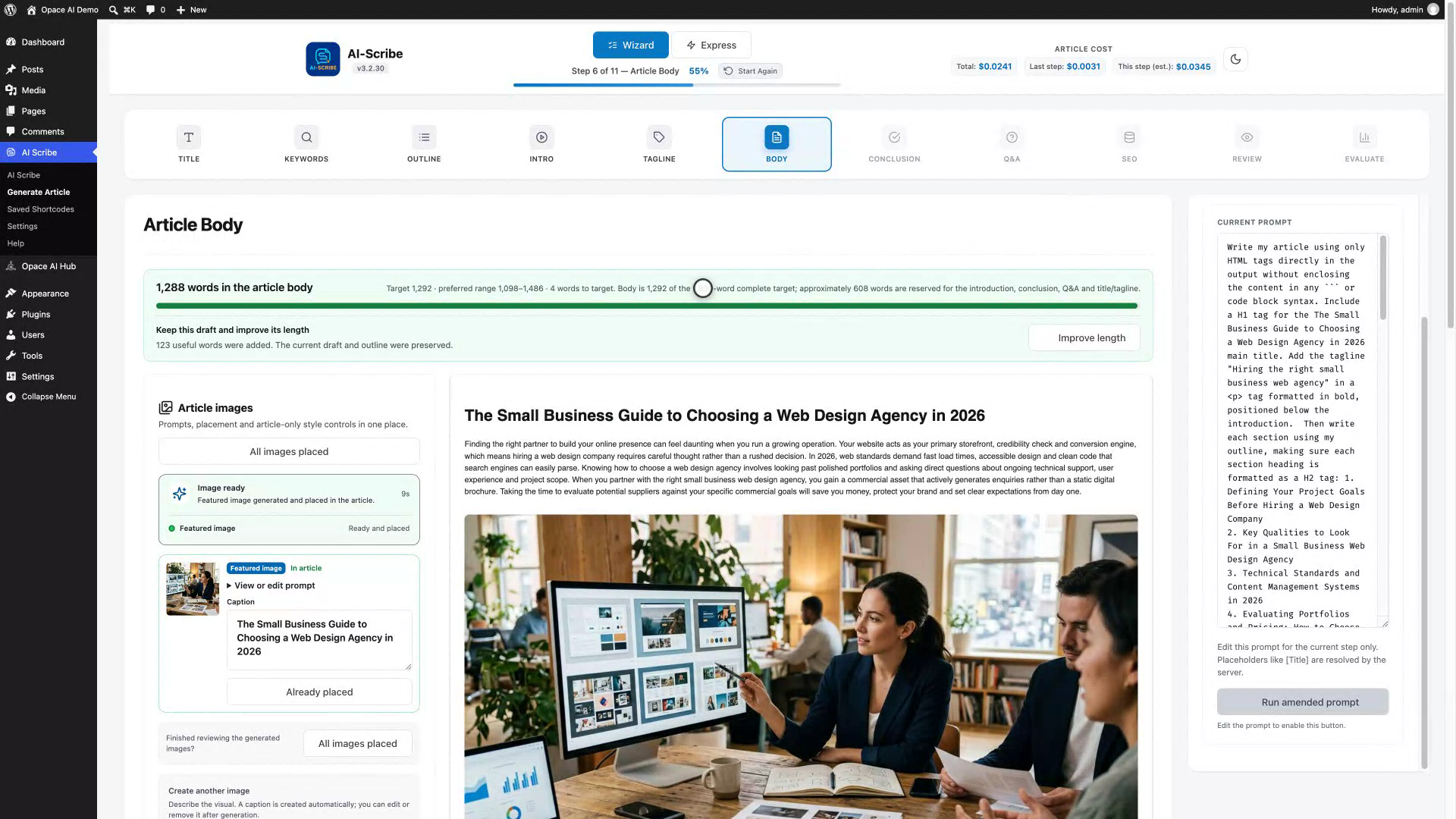The width and height of the screenshot is (1456, 819).
Task: Click the step progress bar under Wizard
Action: pos(677,85)
